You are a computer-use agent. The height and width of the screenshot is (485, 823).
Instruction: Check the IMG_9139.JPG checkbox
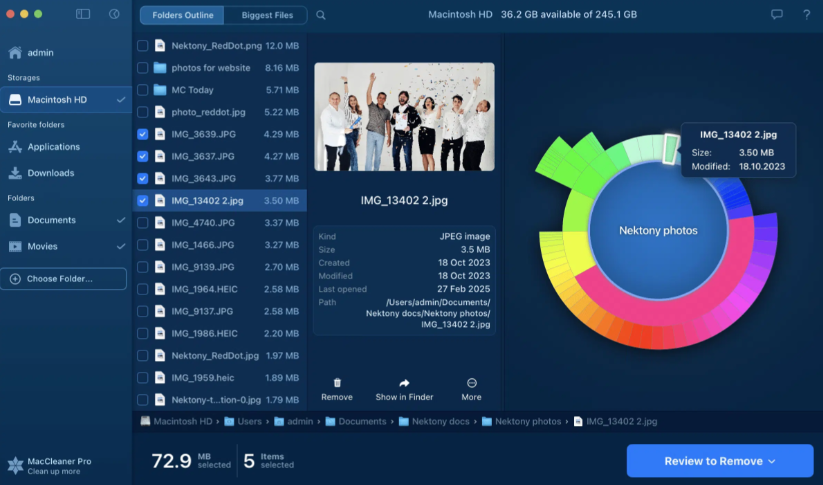[x=142, y=267]
